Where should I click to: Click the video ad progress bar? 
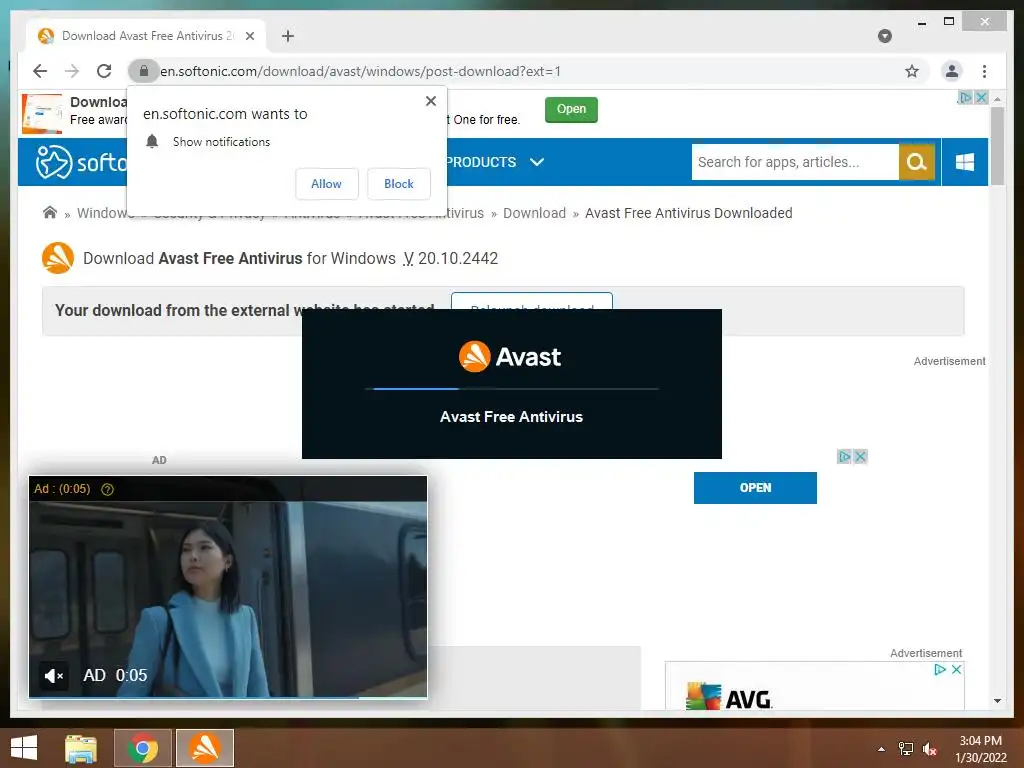228,697
